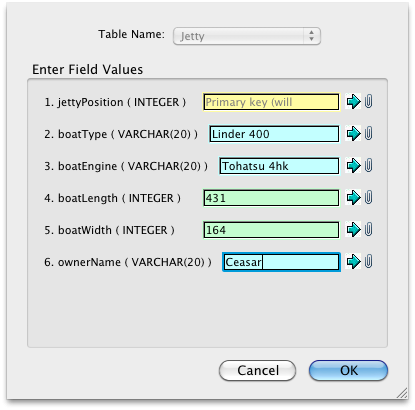This screenshot has height=410, width=415.
Task: Click the boatEngine field containing Tohatsu 4hk
Action: pyautogui.click(x=279, y=166)
